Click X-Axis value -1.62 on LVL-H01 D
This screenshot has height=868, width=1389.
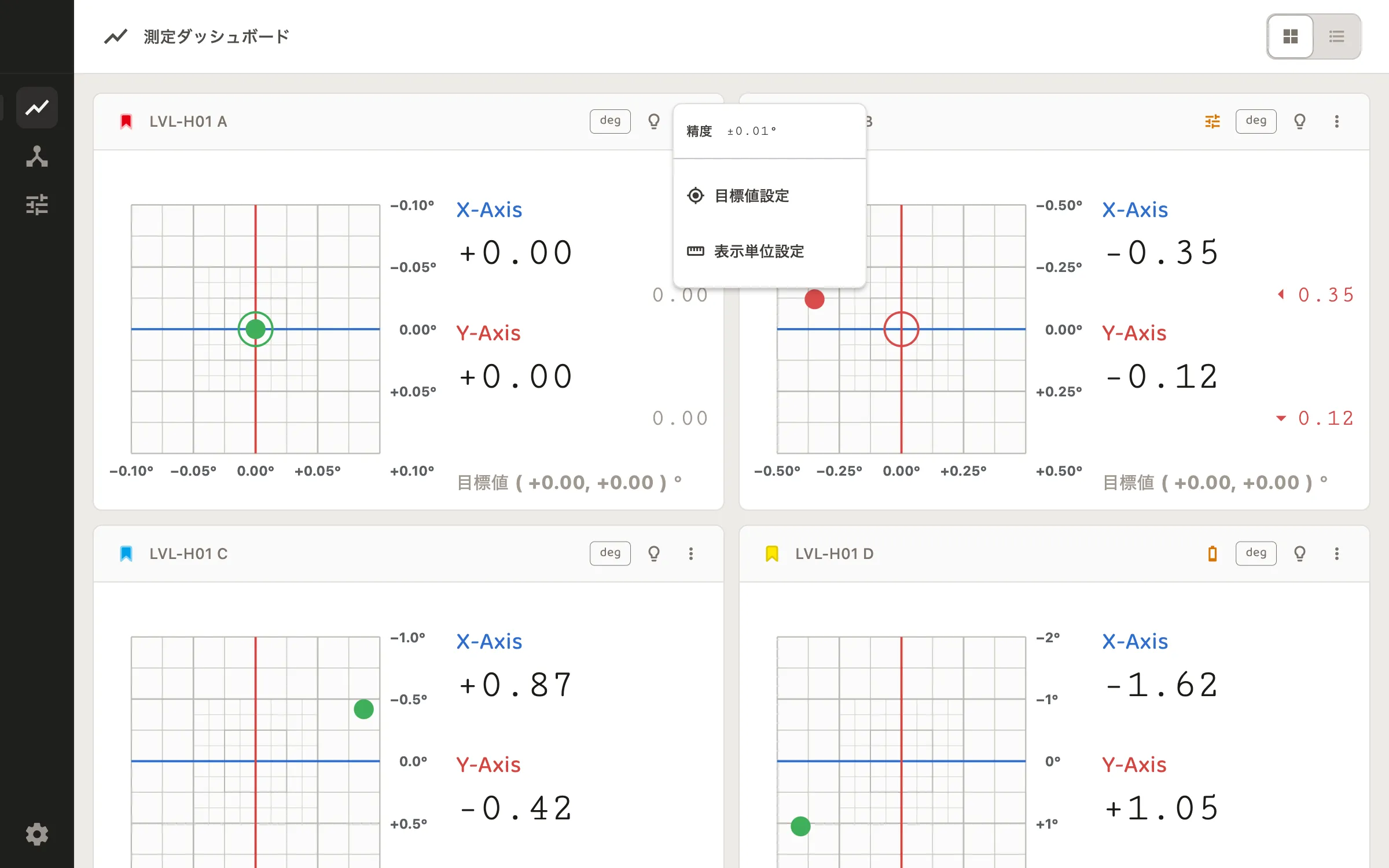click(1162, 685)
